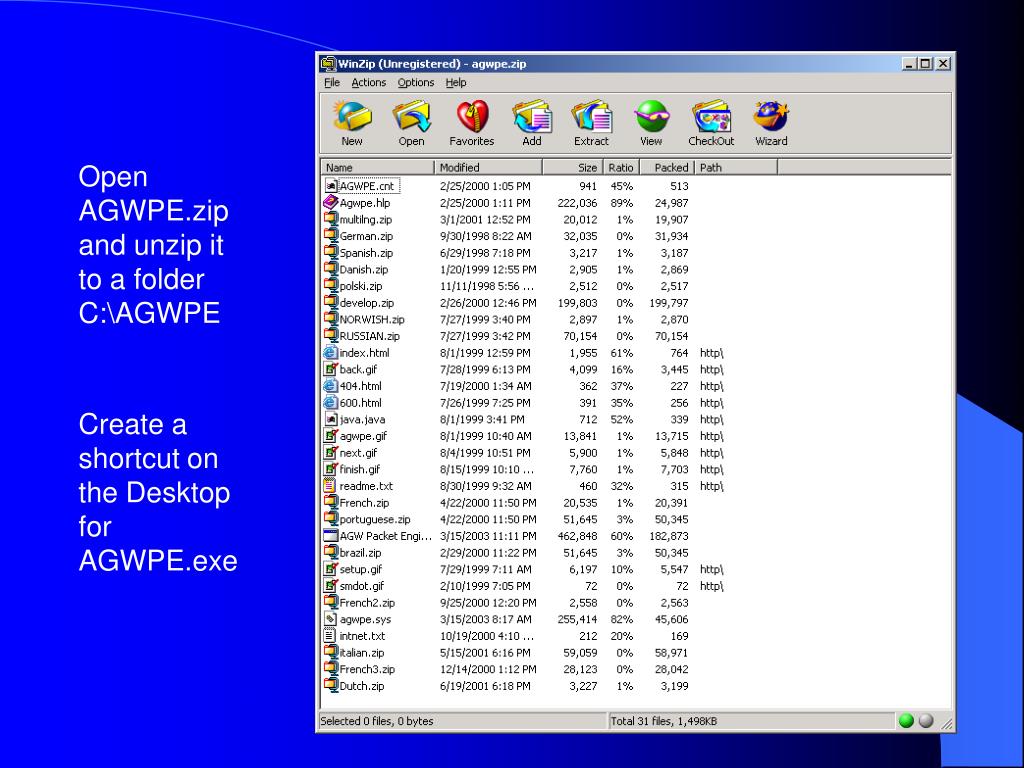Click the window resize grip in status bar
The height and width of the screenshot is (768, 1024).
click(946, 723)
